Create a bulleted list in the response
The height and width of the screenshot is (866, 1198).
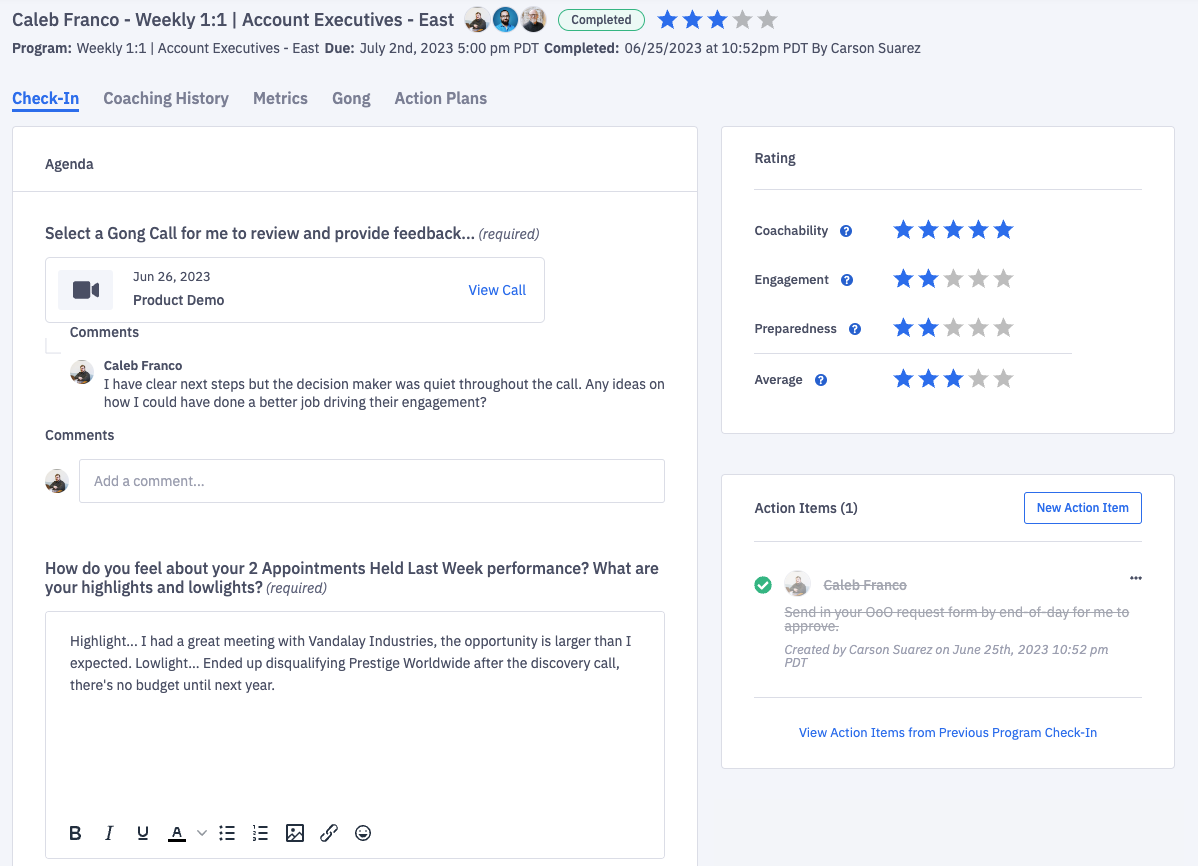227,832
